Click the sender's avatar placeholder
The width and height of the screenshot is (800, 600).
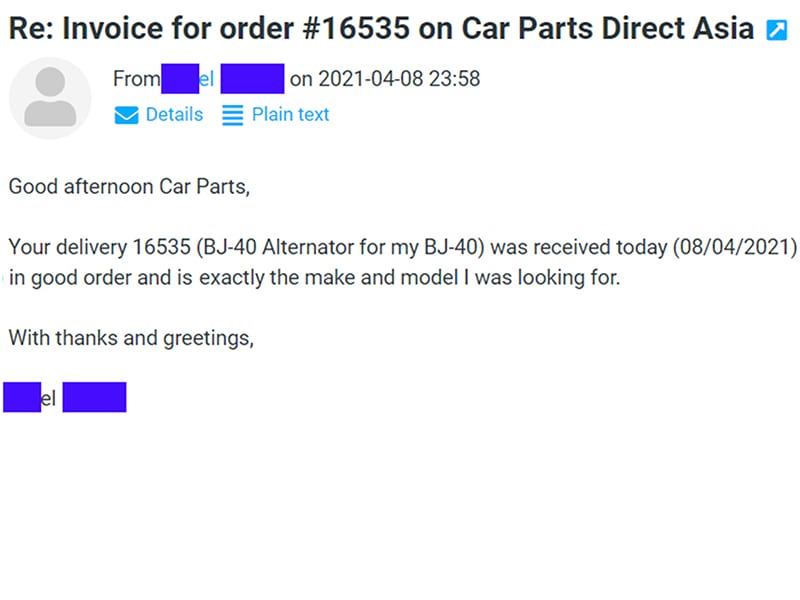pyautogui.click(x=50, y=98)
